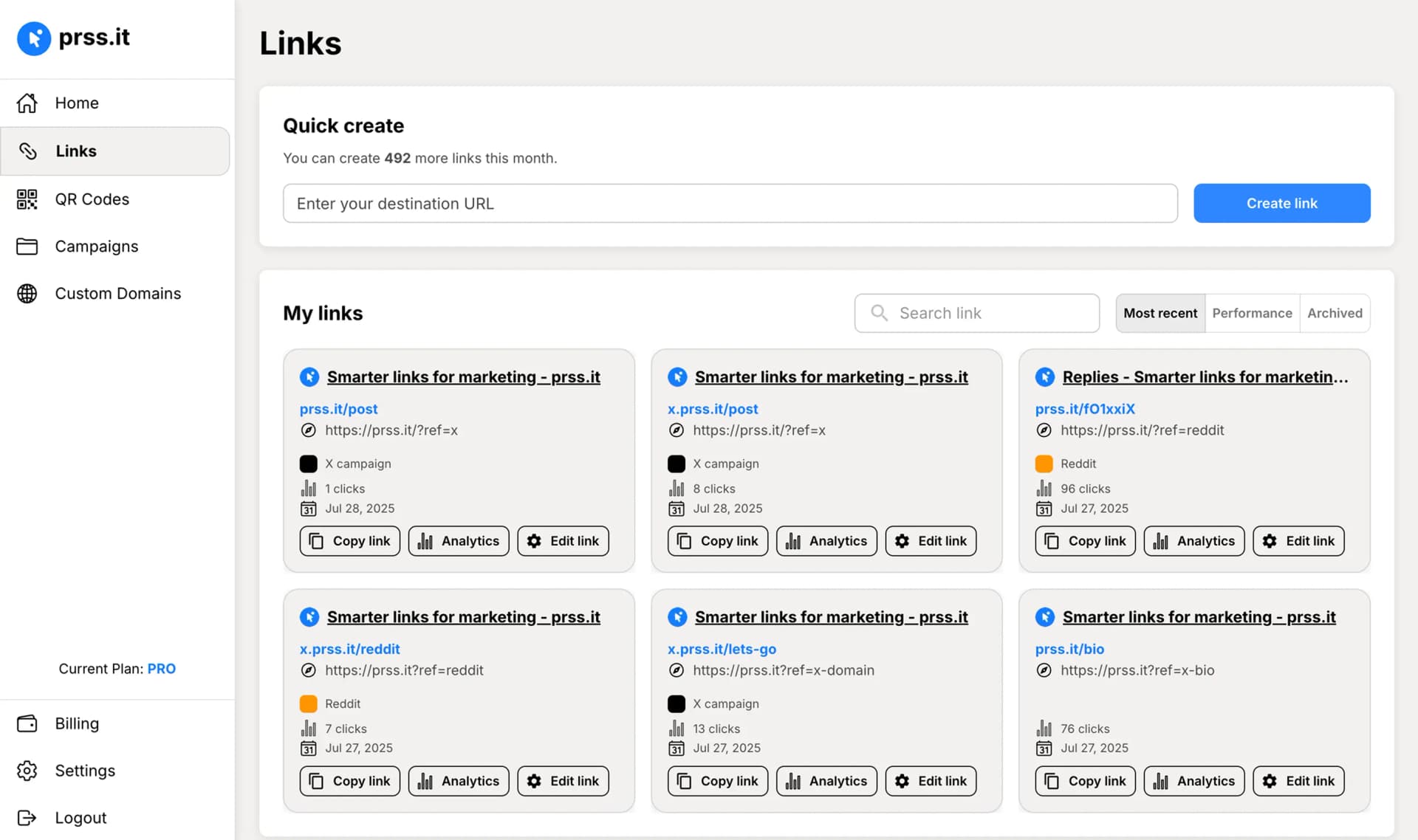1418x840 pixels.
Task: Click the prss.it logo icon
Action: (34, 38)
